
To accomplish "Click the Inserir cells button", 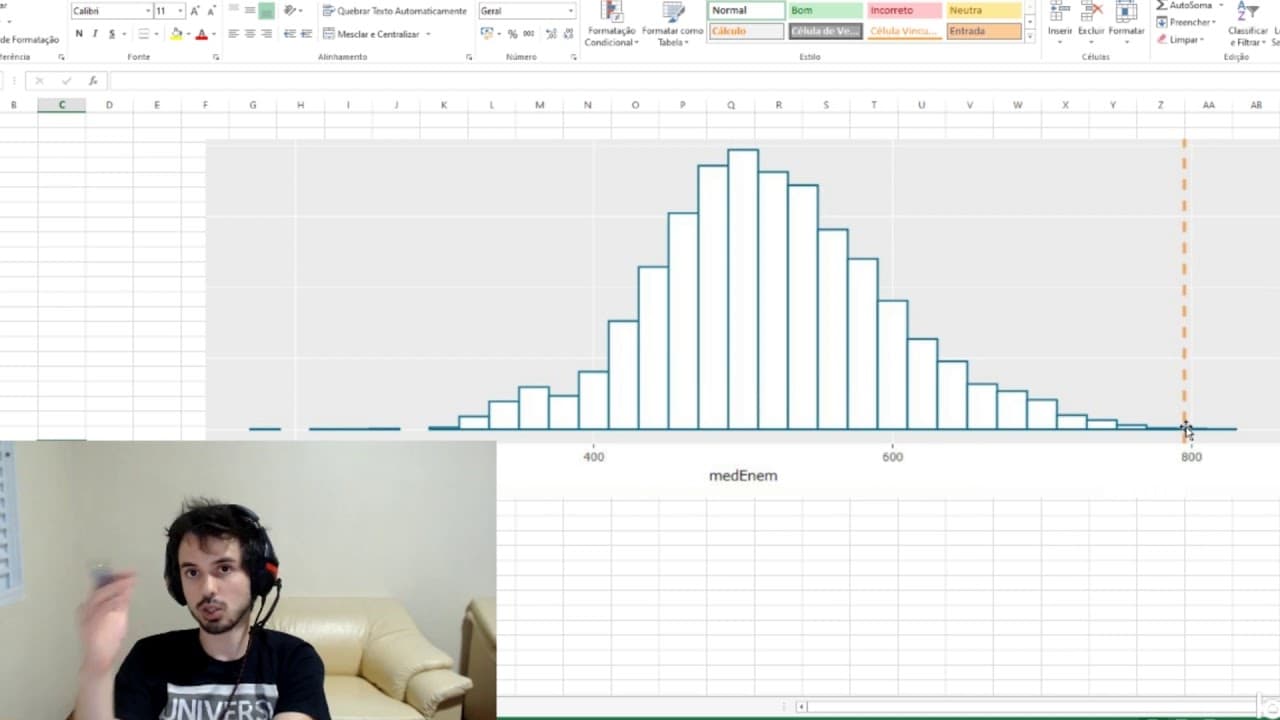I will click(x=1060, y=23).
